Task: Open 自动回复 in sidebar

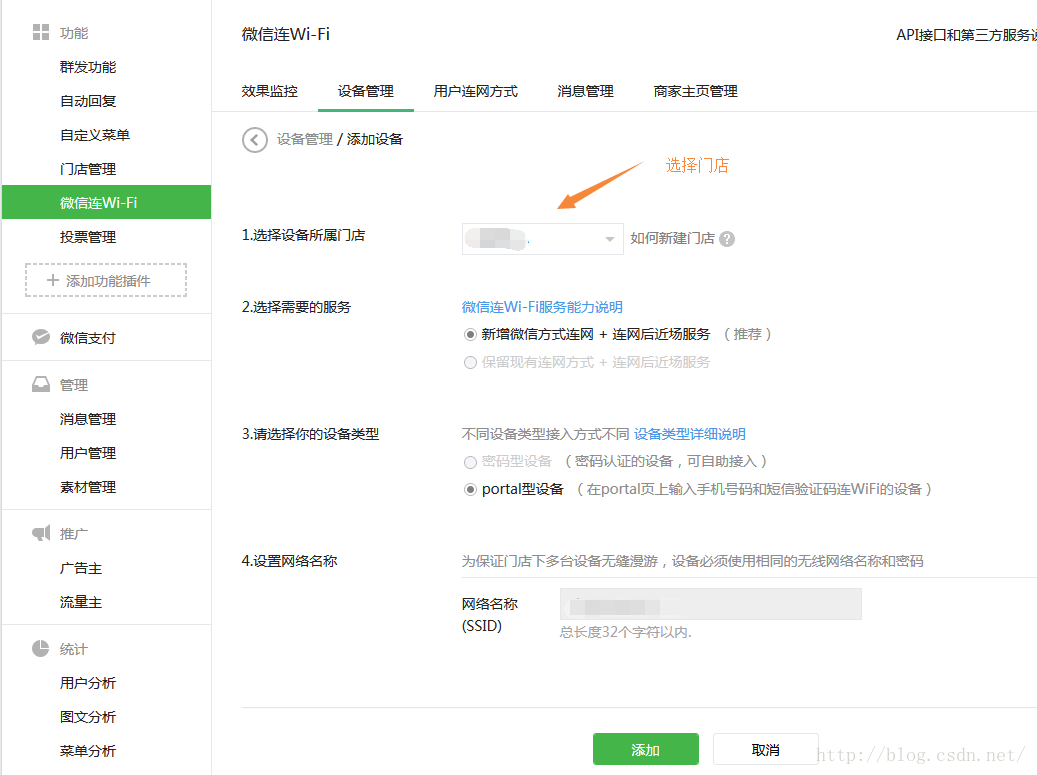Action: [88, 101]
